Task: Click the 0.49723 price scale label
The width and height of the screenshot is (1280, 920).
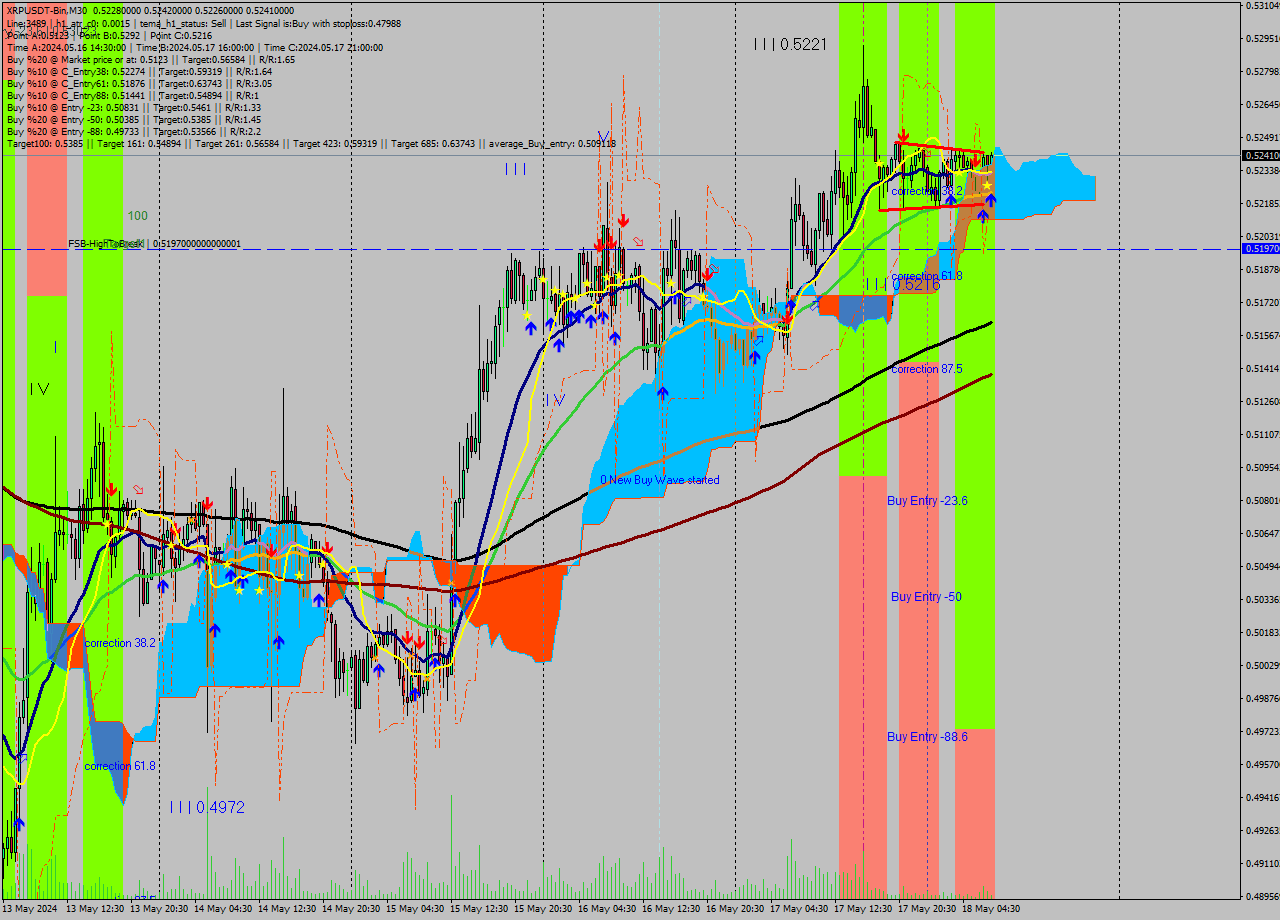Action: 1262,731
